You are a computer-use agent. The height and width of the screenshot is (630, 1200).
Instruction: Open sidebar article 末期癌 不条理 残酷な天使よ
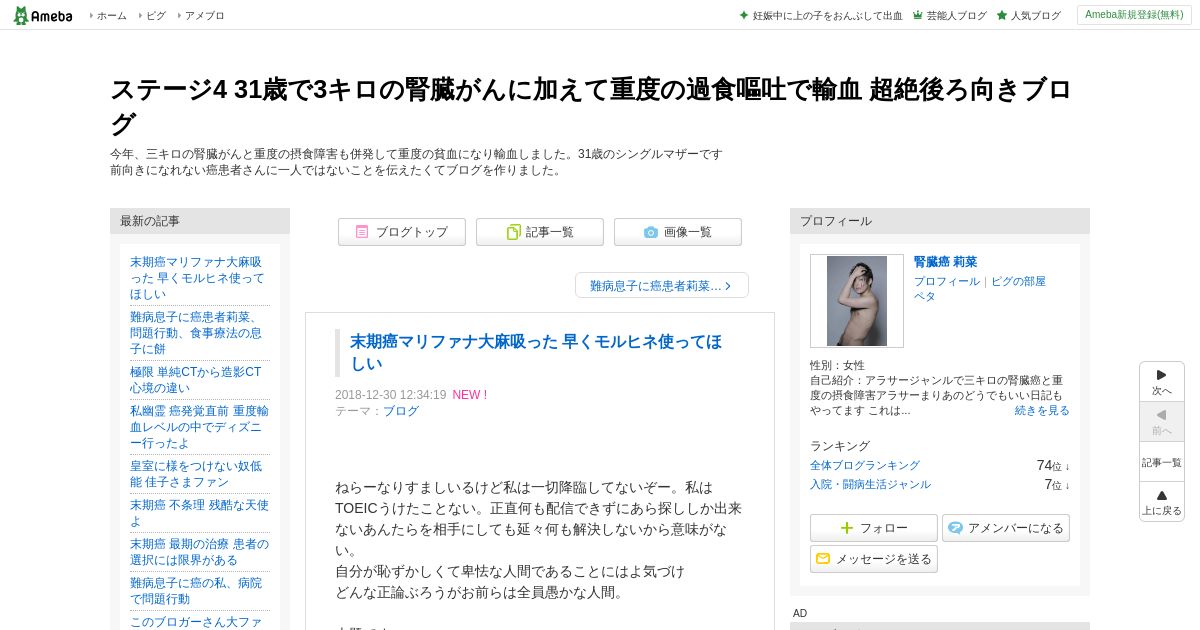click(x=198, y=513)
